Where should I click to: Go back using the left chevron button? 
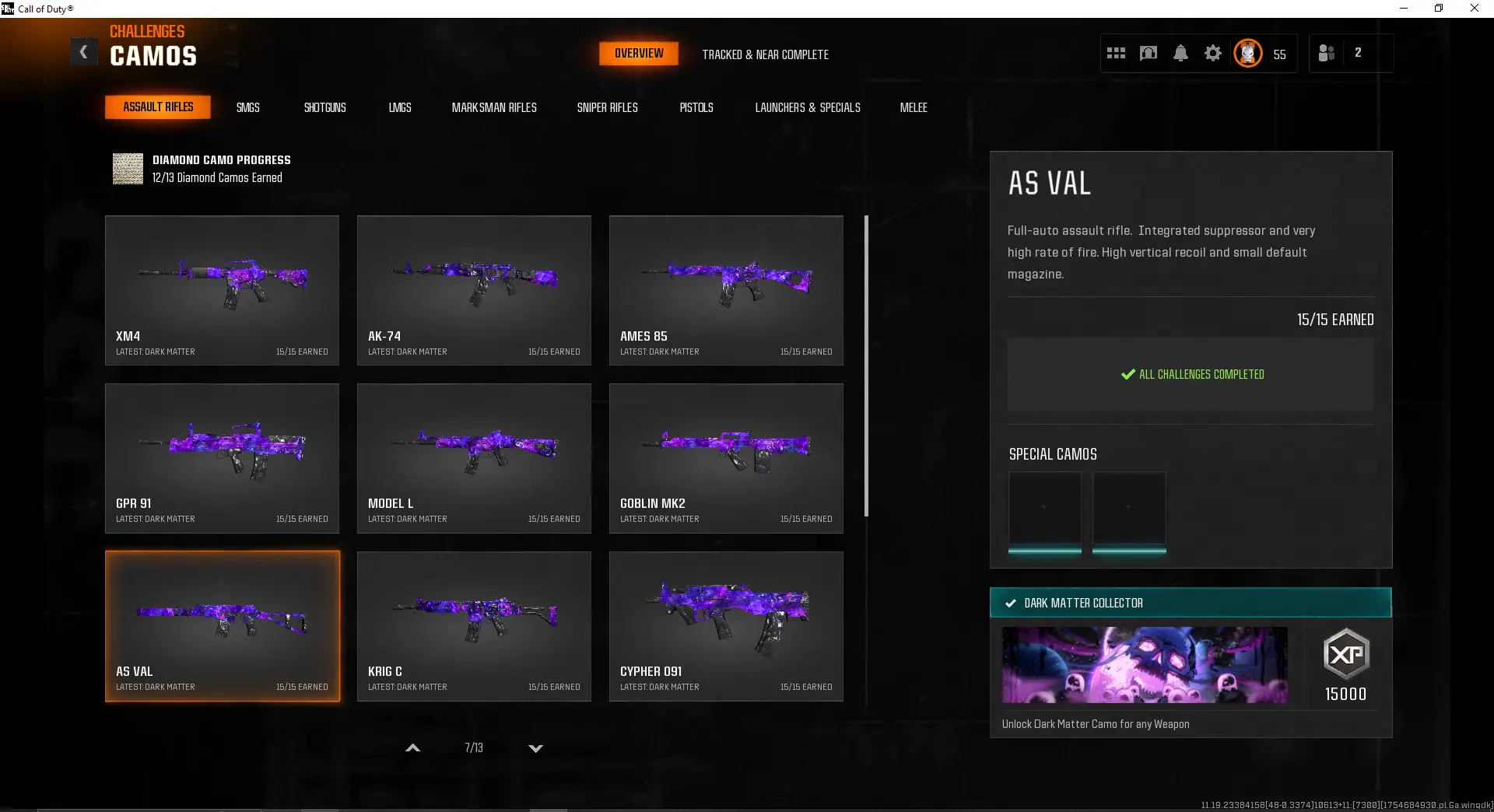[x=83, y=52]
